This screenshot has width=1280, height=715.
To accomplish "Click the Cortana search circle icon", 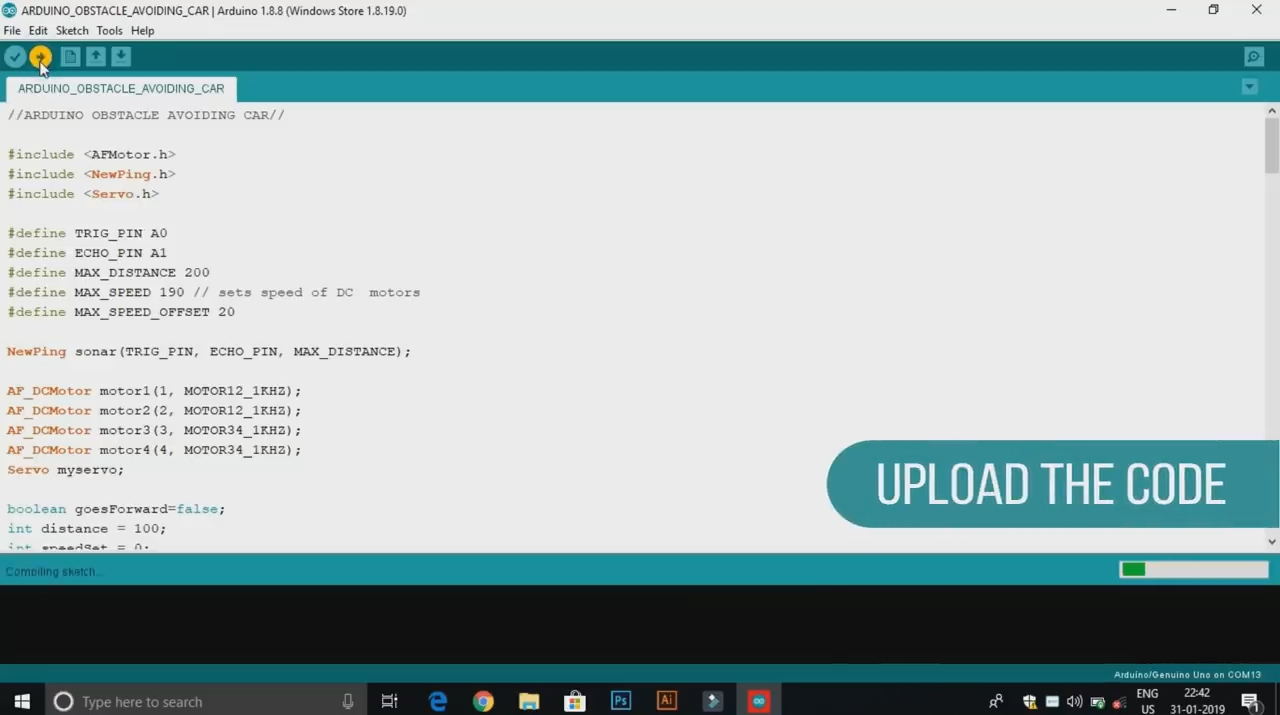I will [x=63, y=702].
